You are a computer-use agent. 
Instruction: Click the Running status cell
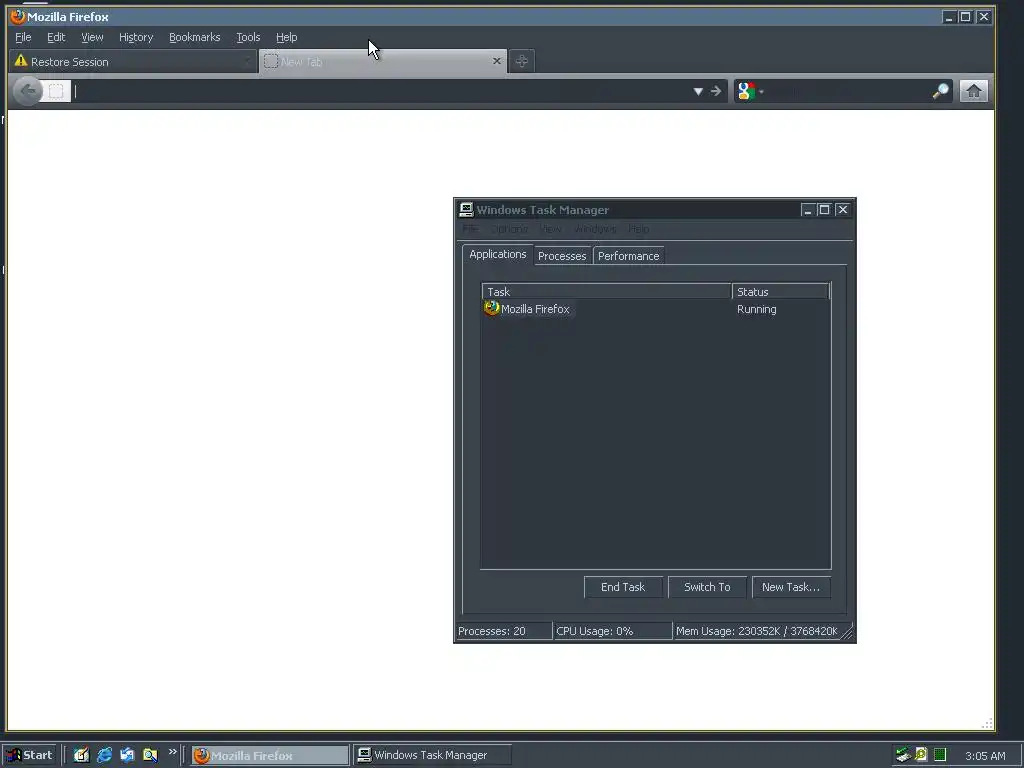click(x=756, y=309)
